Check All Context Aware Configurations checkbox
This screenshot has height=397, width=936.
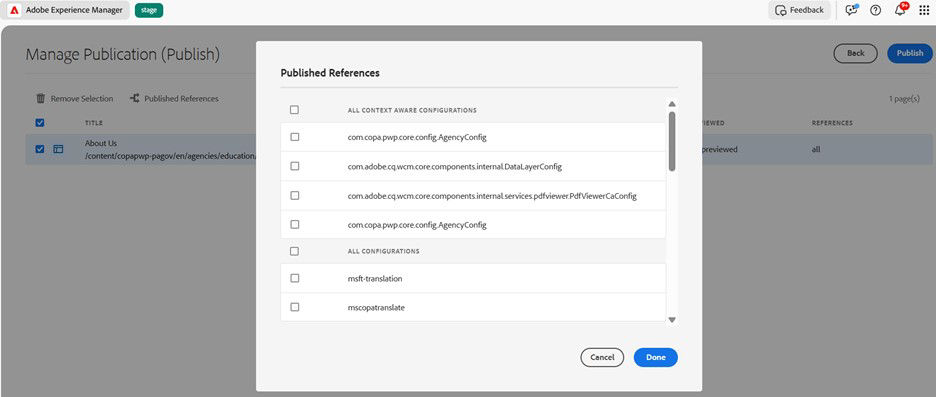(294, 110)
